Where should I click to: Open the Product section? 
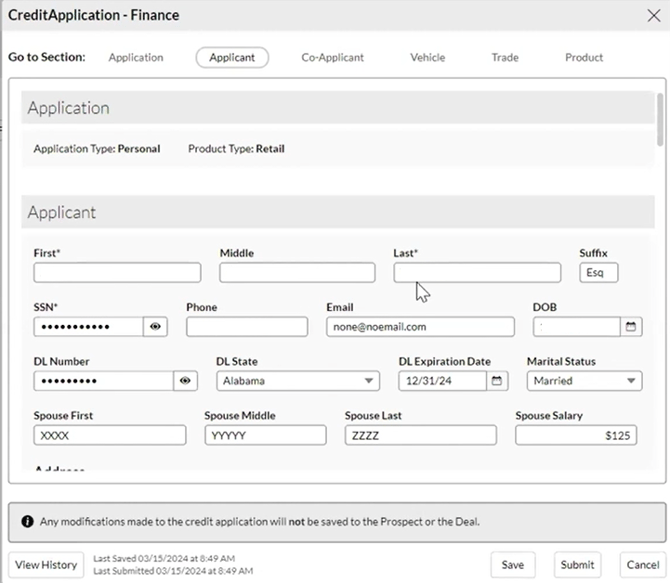584,57
